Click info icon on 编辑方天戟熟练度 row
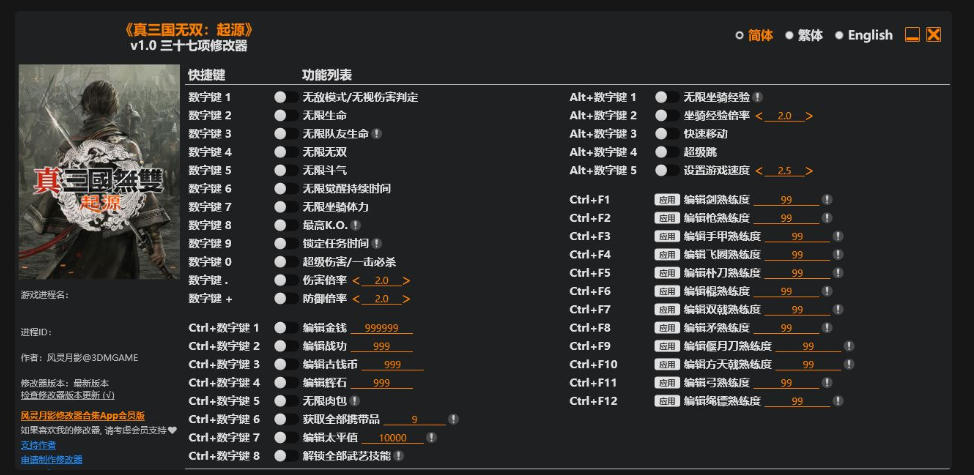 pyautogui.click(x=849, y=364)
